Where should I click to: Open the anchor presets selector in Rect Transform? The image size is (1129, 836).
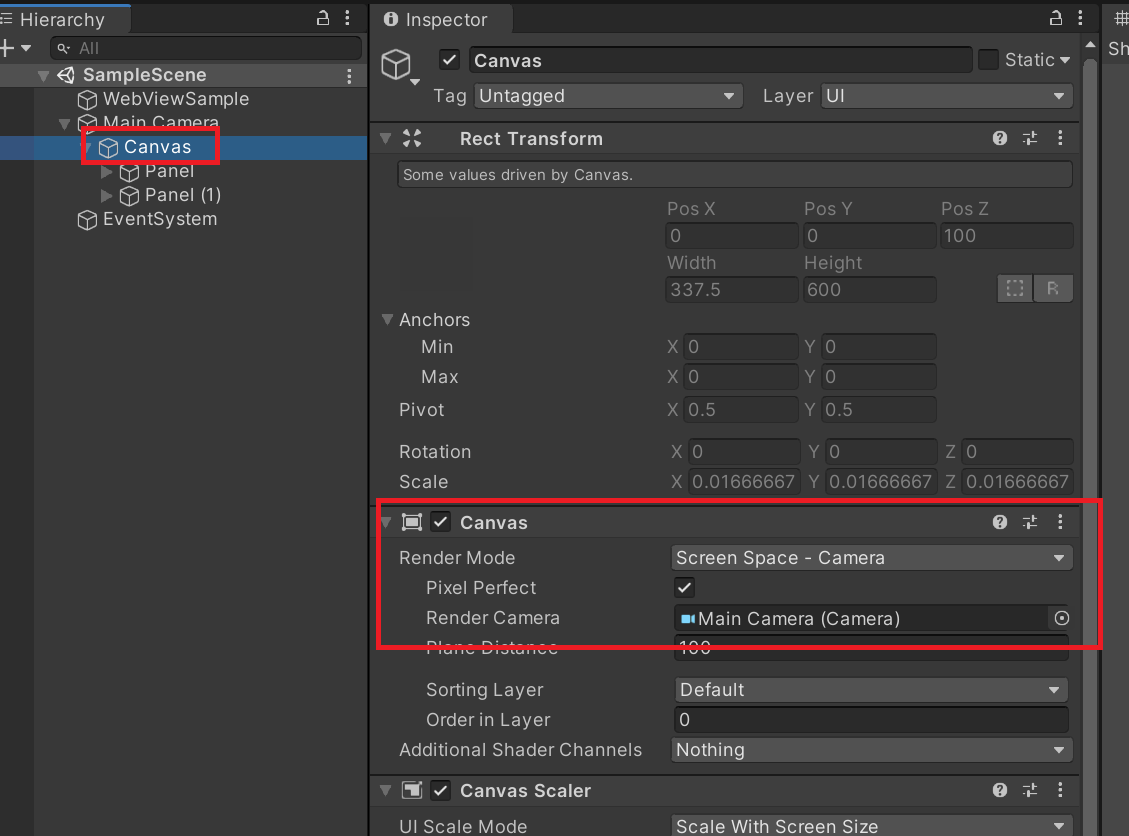coord(1014,288)
